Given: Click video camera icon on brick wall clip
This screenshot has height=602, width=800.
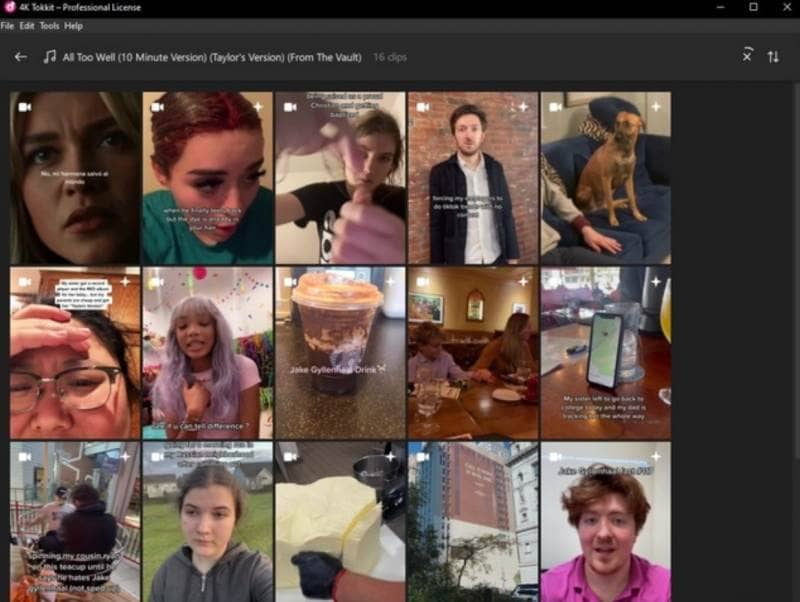Looking at the screenshot, I should point(423,107).
